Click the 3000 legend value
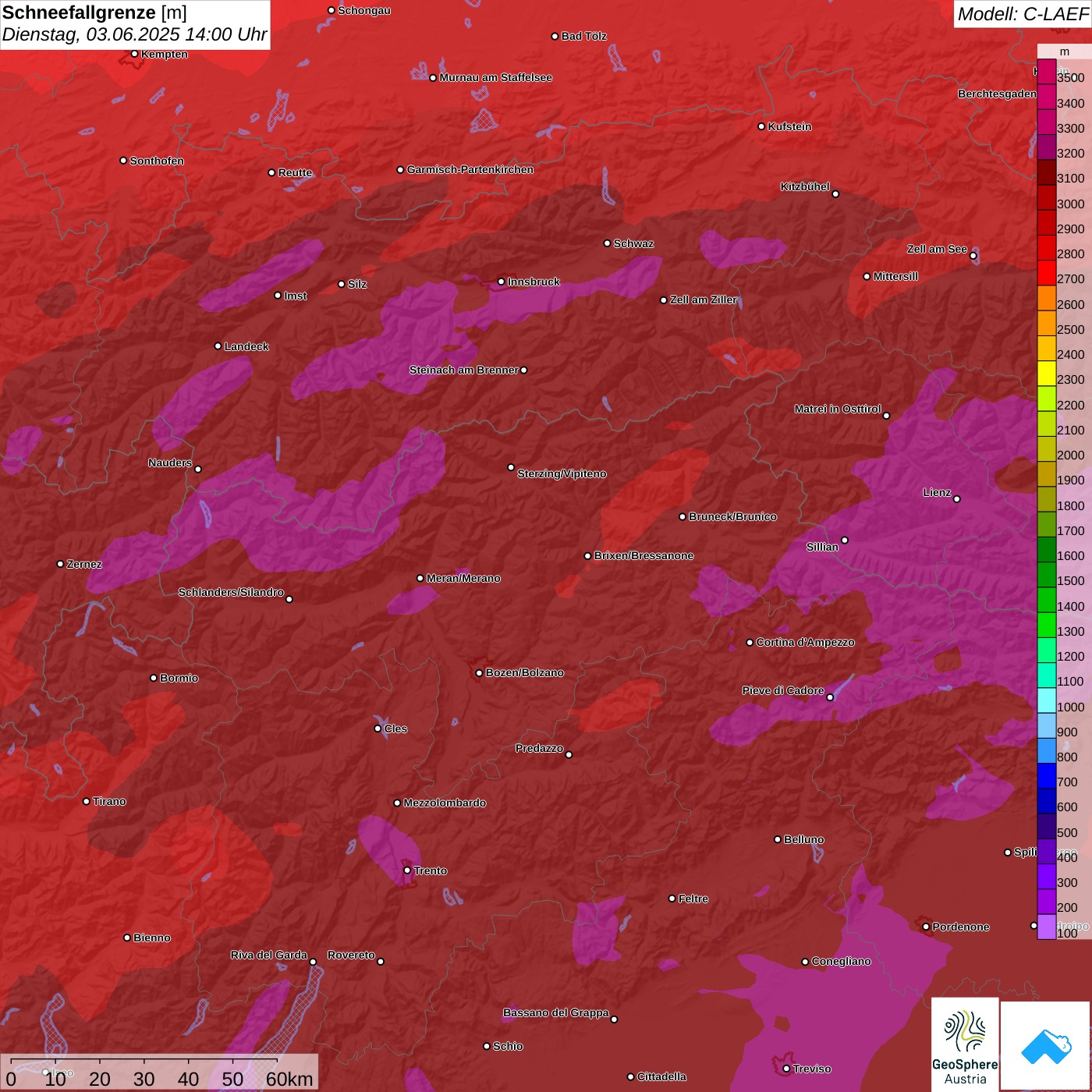 tap(1070, 204)
